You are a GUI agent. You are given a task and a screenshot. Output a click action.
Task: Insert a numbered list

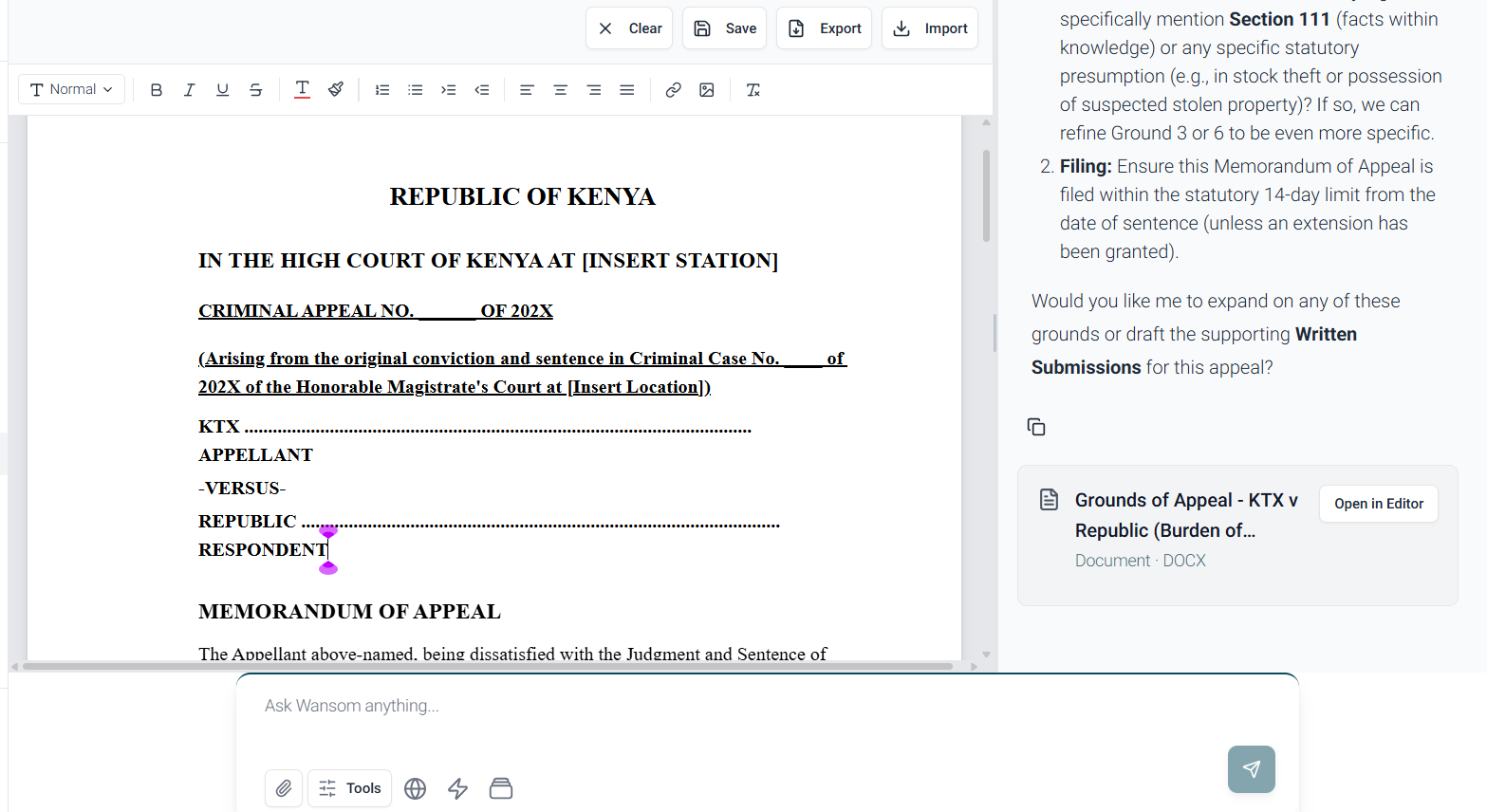click(x=382, y=90)
